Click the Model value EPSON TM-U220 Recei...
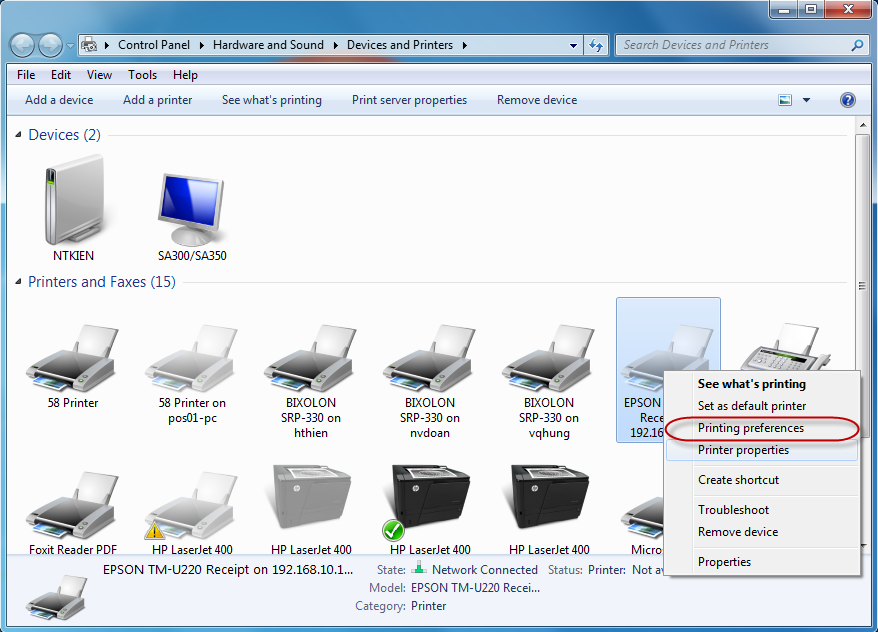Image resolution: width=878 pixels, height=632 pixels. pyautogui.click(x=475, y=588)
